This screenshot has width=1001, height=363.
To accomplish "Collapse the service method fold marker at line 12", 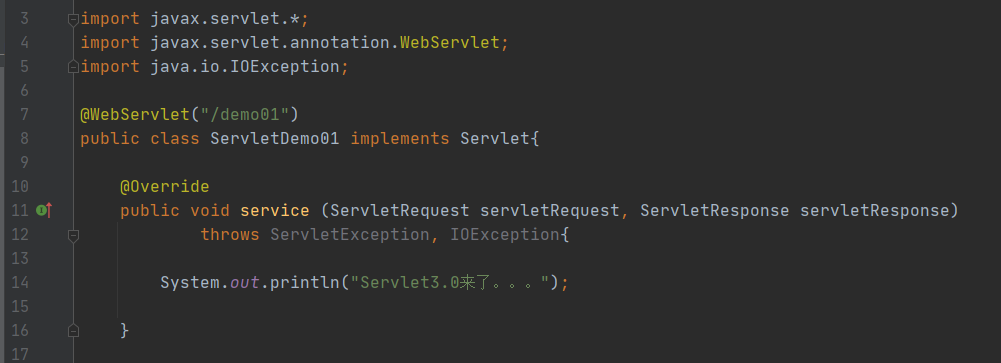I will tap(73, 235).
